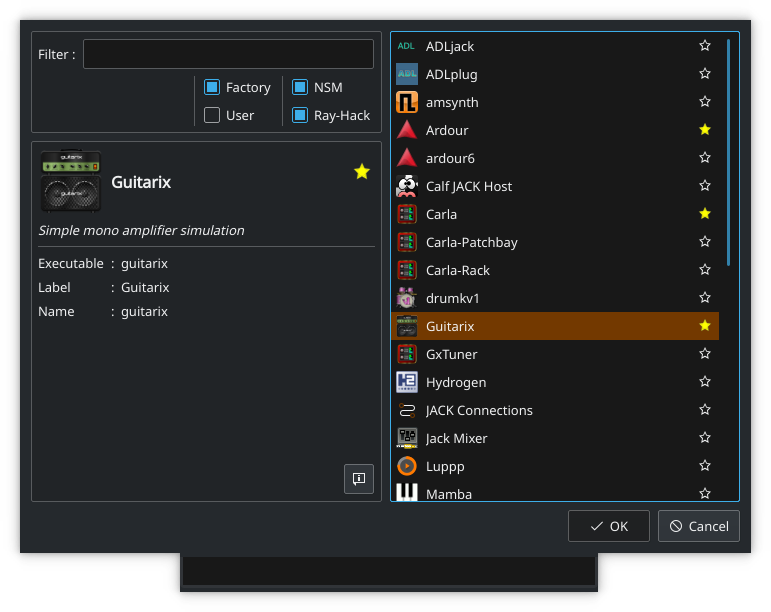Dismiss dialog with Cancel button

pos(699,526)
